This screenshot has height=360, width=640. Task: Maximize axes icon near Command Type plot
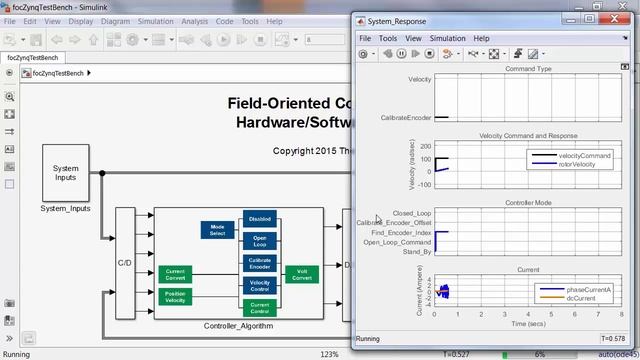click(x=624, y=67)
